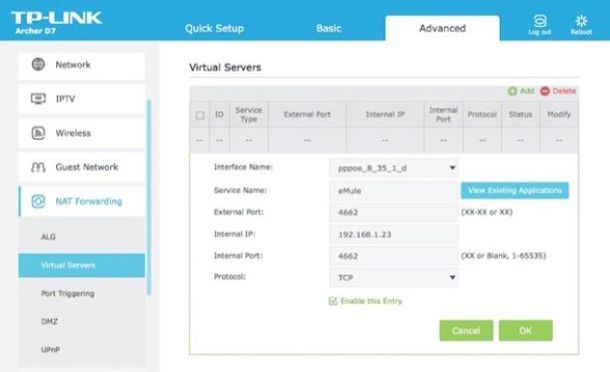The height and width of the screenshot is (372, 610).
Task: Click the Enable this Entry label text
Action: click(x=371, y=301)
